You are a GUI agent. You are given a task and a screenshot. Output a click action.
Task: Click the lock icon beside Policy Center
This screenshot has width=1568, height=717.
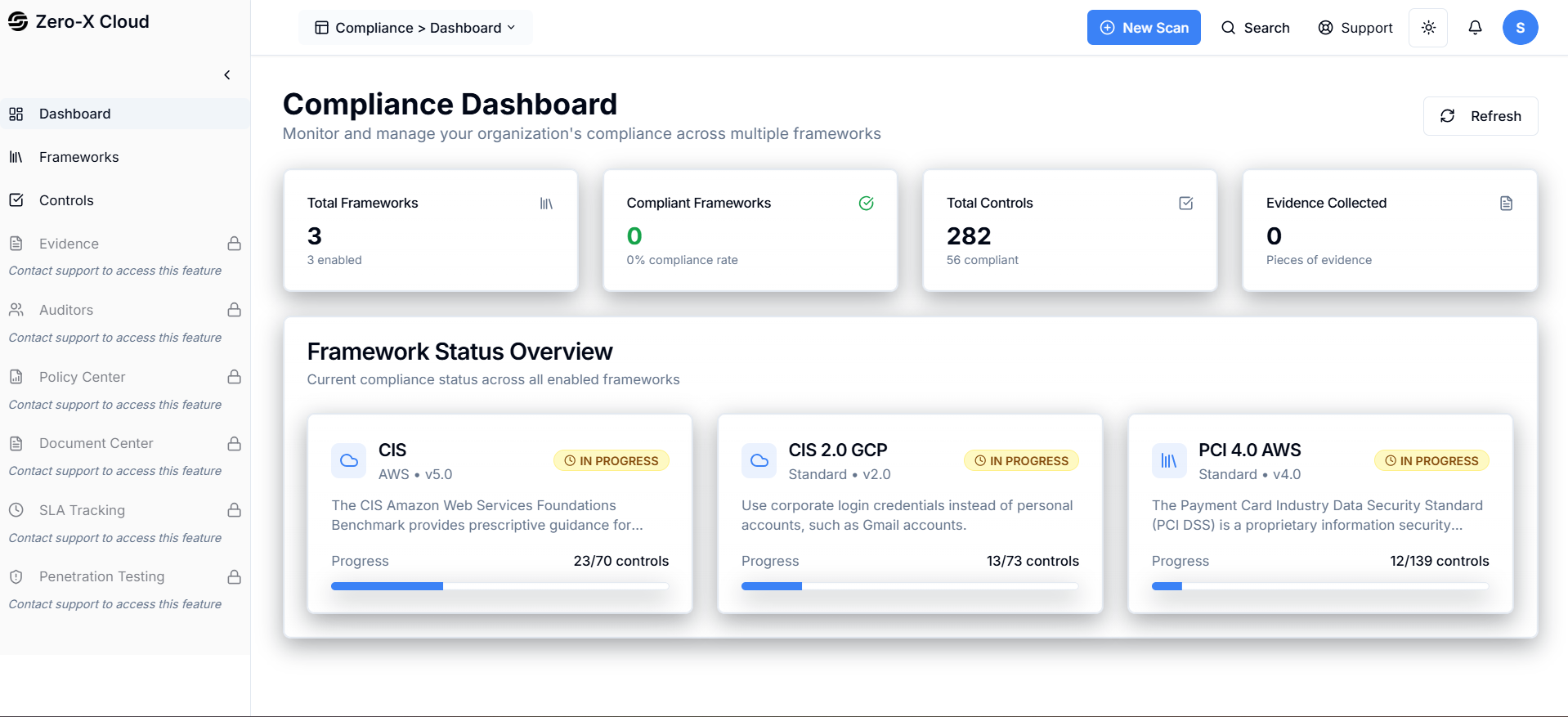coord(235,377)
